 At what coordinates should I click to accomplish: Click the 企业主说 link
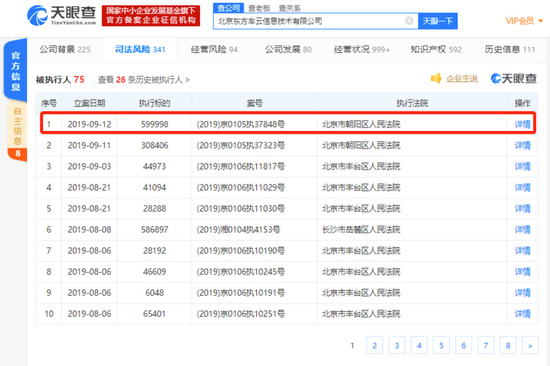[462, 78]
